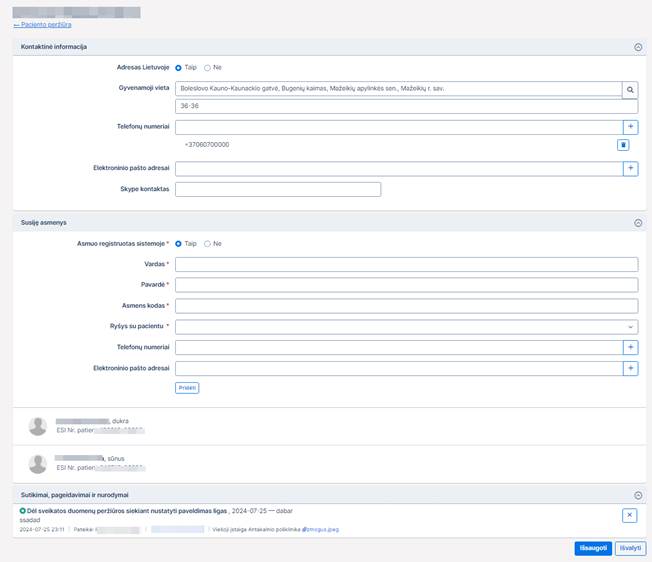The width and height of the screenshot is (652, 562).
Task: Add email address in Kontaktinė informacija
Action: coord(630,169)
